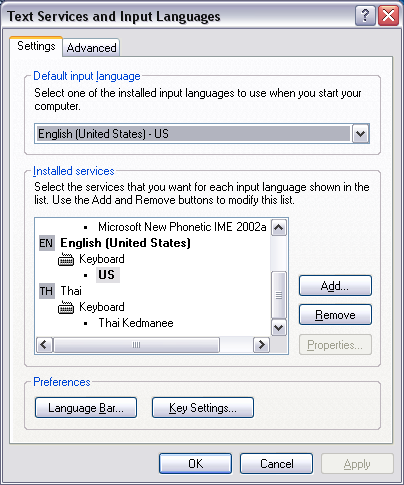Click the vertical scrollbar thumb in services list
Image resolution: width=404 pixels, height=485 pixels.
coord(279,295)
